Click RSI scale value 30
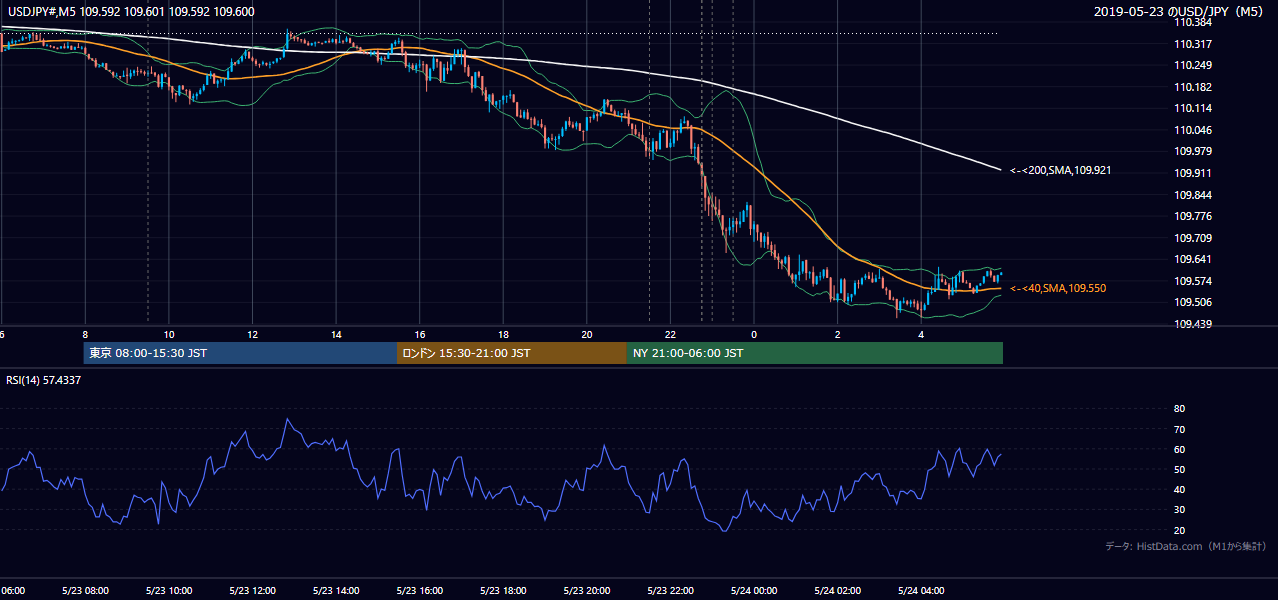 [1180, 510]
